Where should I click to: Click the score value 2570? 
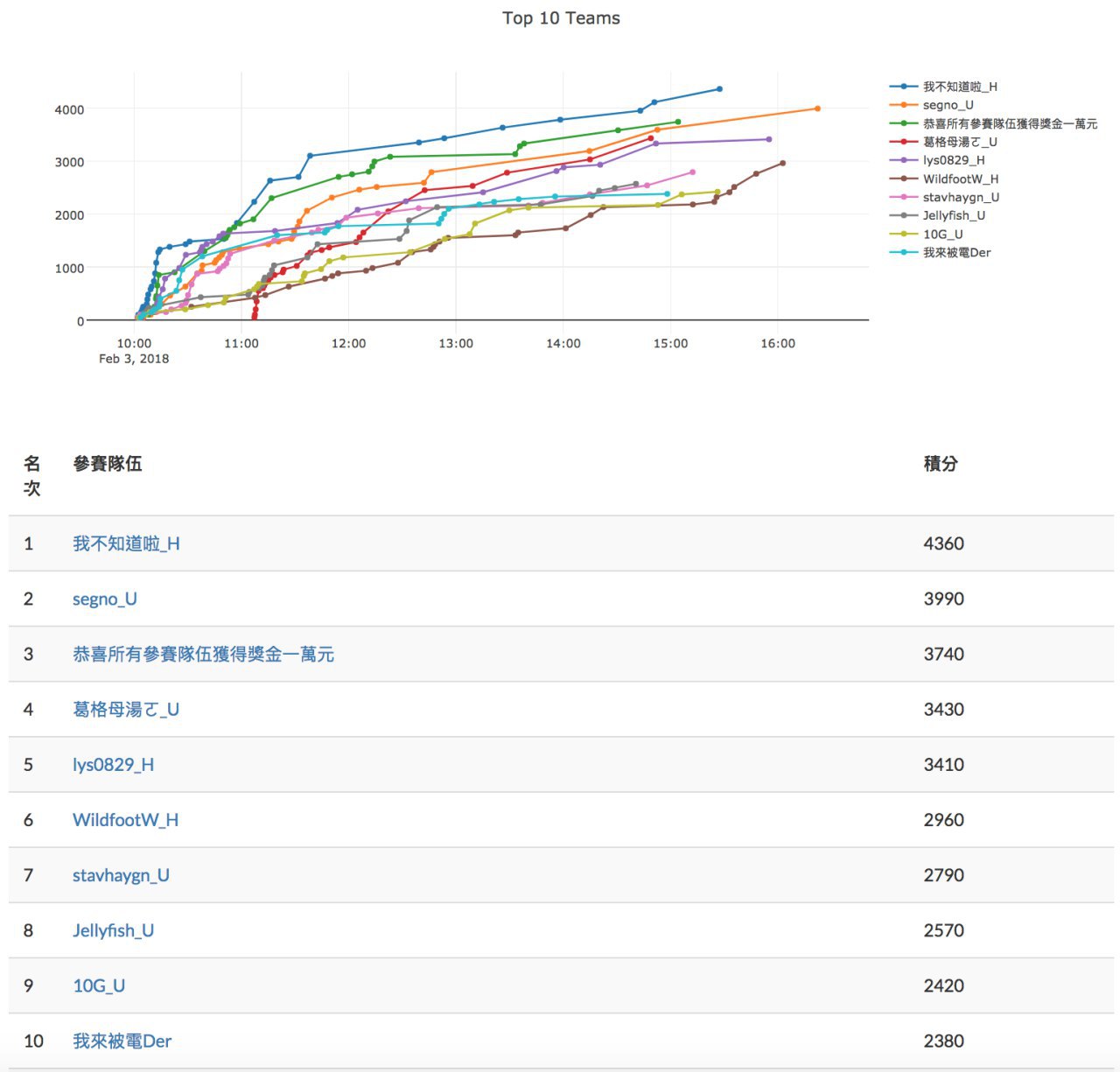(944, 930)
